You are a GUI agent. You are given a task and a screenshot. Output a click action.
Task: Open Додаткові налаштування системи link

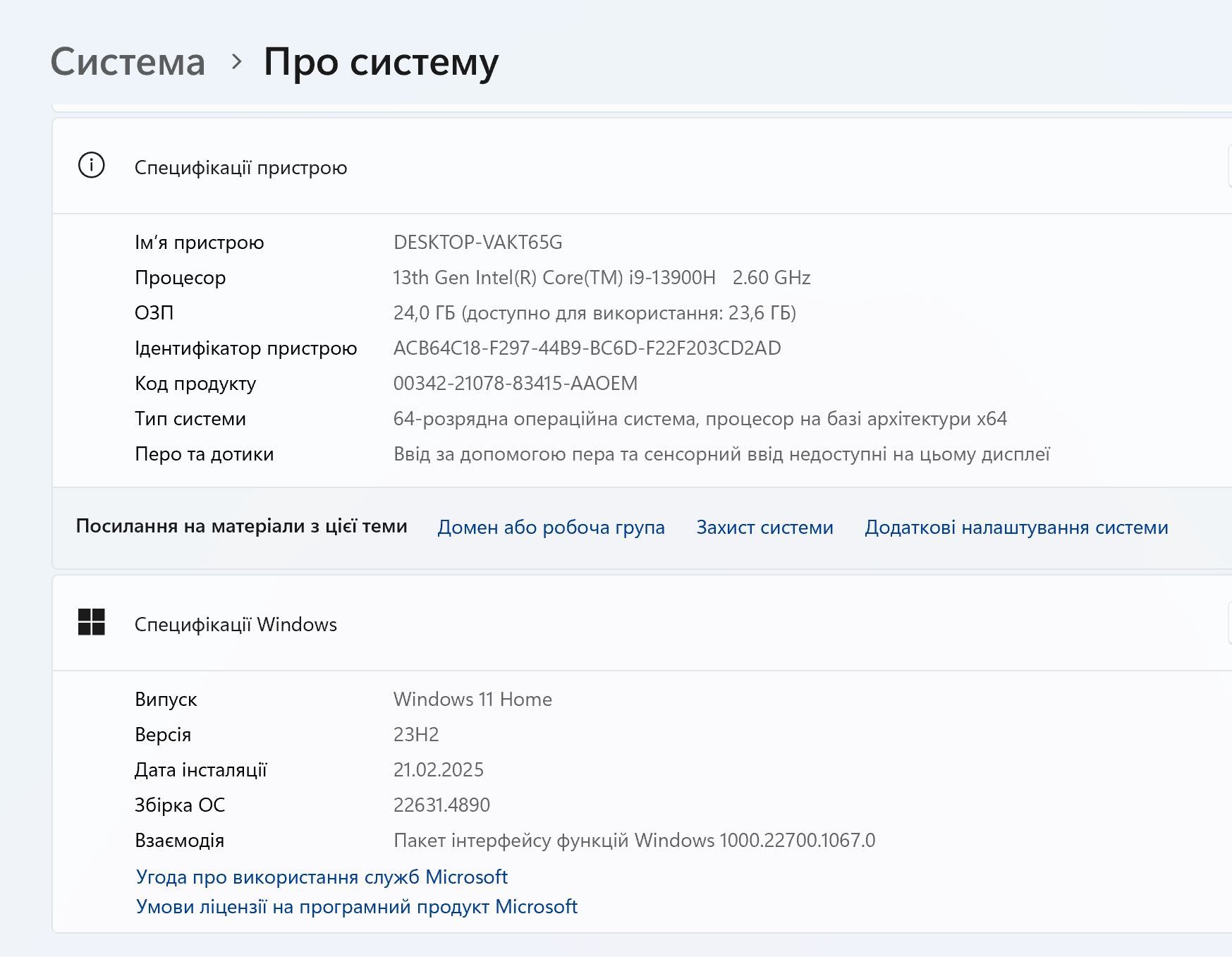pos(1016,527)
